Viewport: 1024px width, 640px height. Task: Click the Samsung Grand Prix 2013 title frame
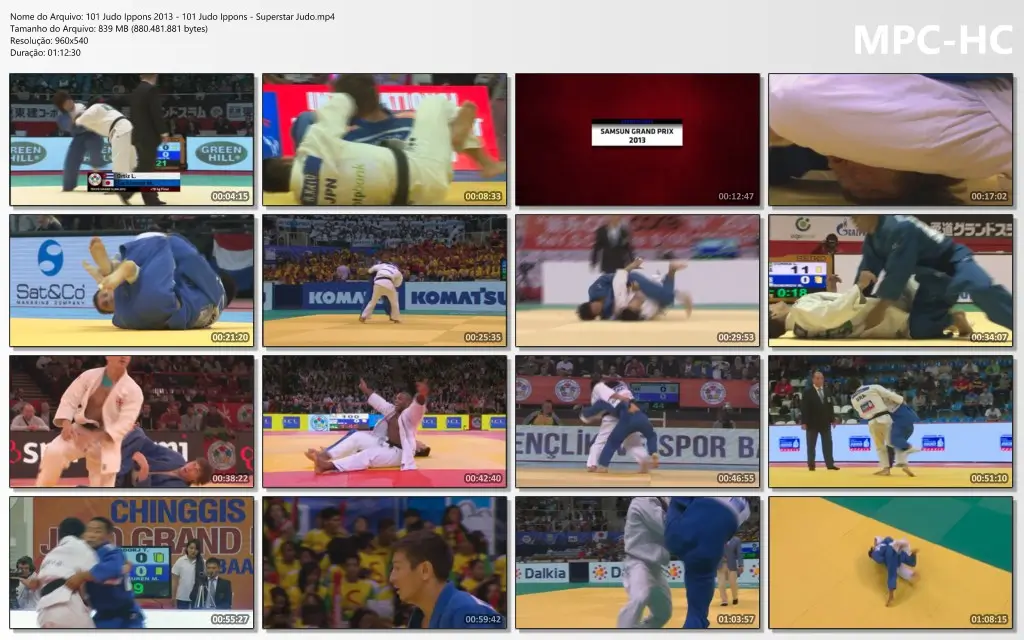click(637, 139)
